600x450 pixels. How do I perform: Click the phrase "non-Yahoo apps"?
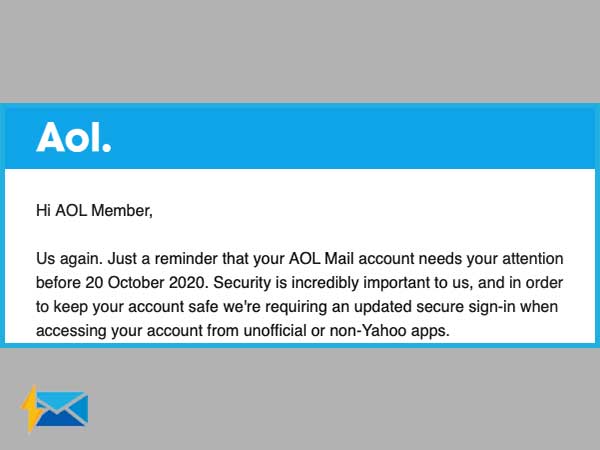pos(389,331)
